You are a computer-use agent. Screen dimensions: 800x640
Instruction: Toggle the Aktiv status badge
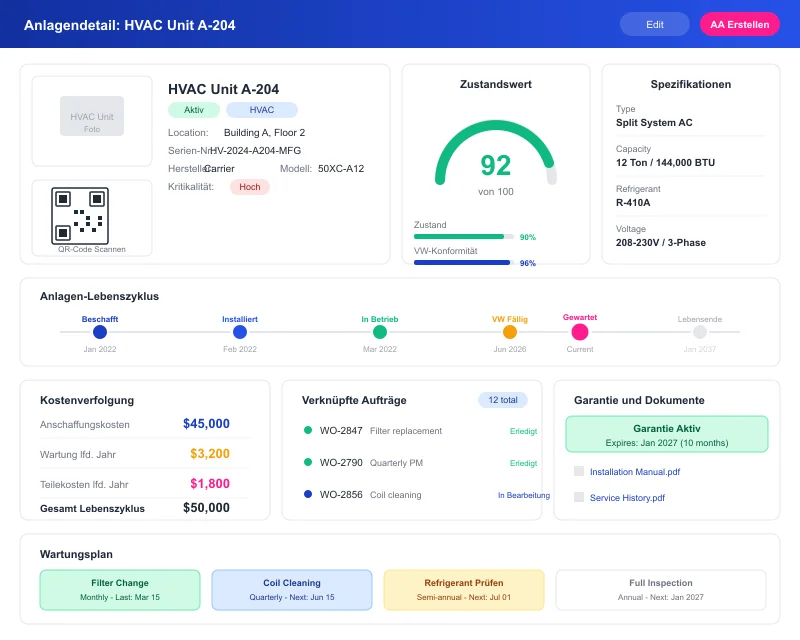point(193,110)
